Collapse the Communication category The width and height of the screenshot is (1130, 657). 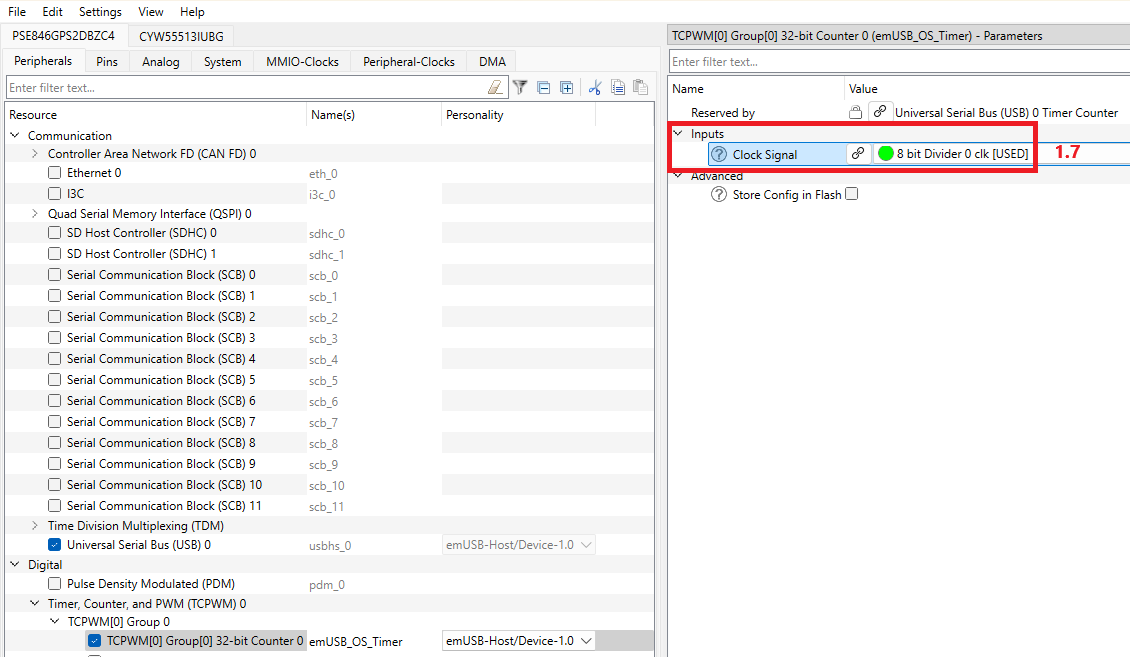pos(15,136)
